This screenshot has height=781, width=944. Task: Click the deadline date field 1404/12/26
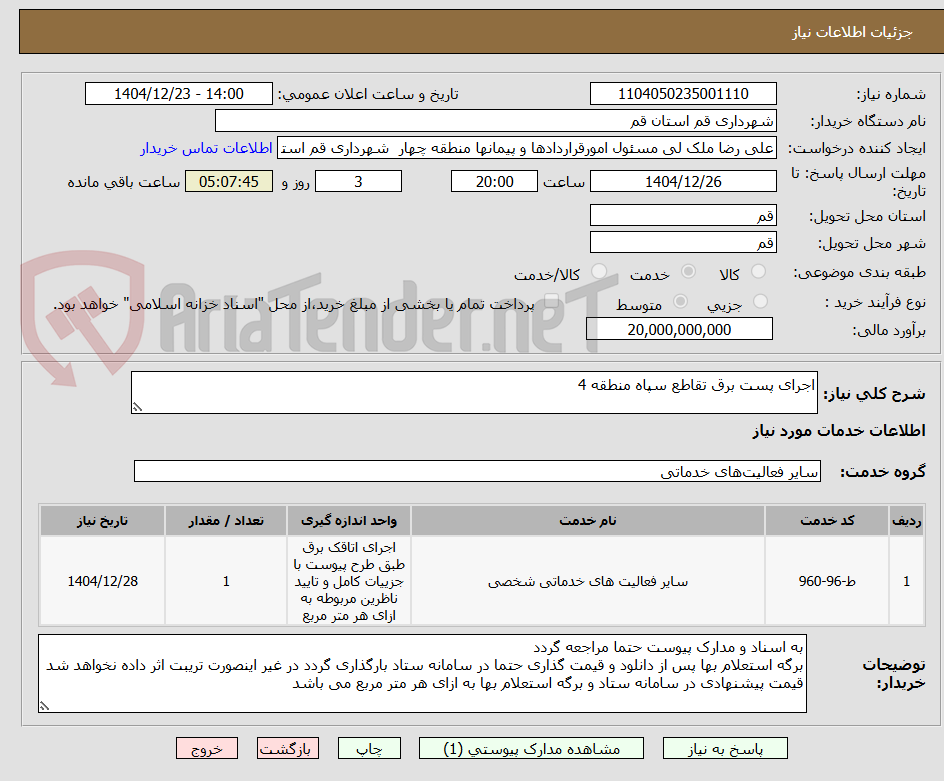click(x=683, y=181)
